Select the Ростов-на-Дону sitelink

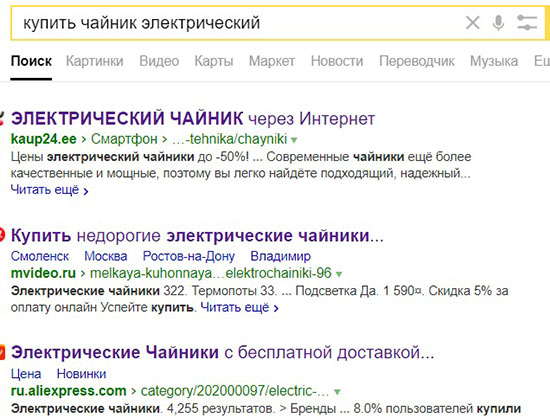point(189,256)
